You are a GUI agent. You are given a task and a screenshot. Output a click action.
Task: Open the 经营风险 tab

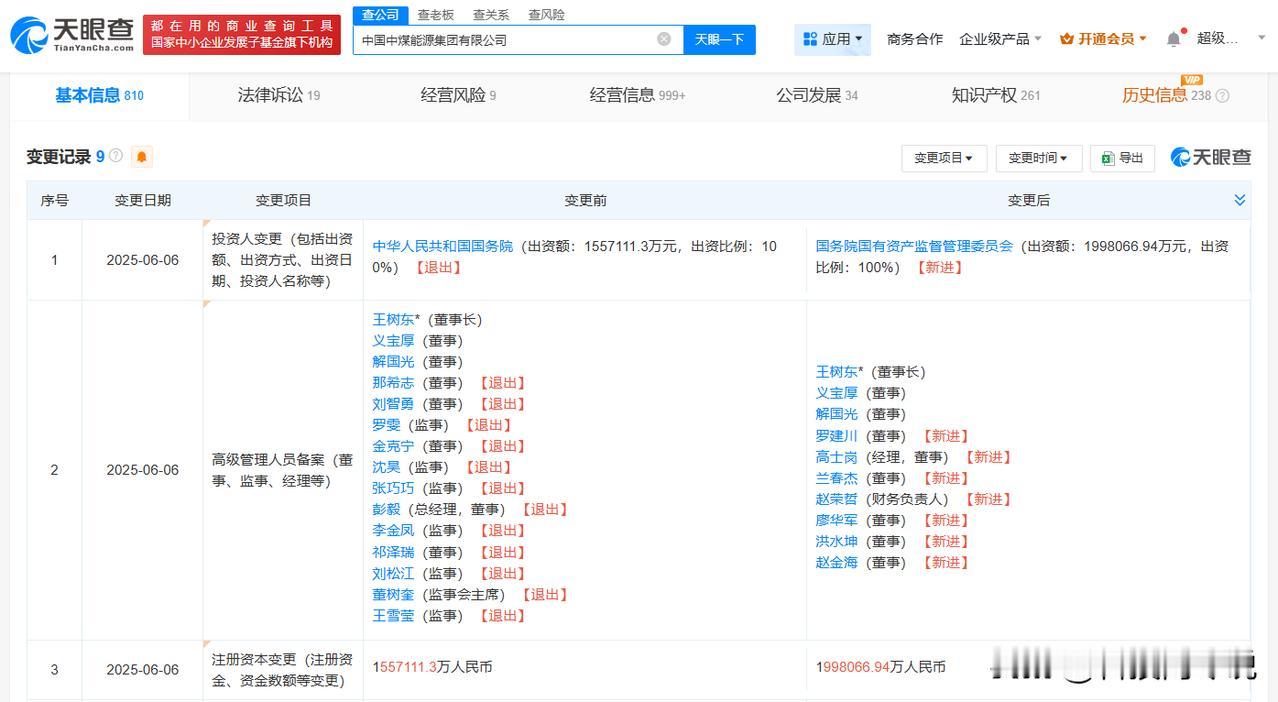coord(458,95)
